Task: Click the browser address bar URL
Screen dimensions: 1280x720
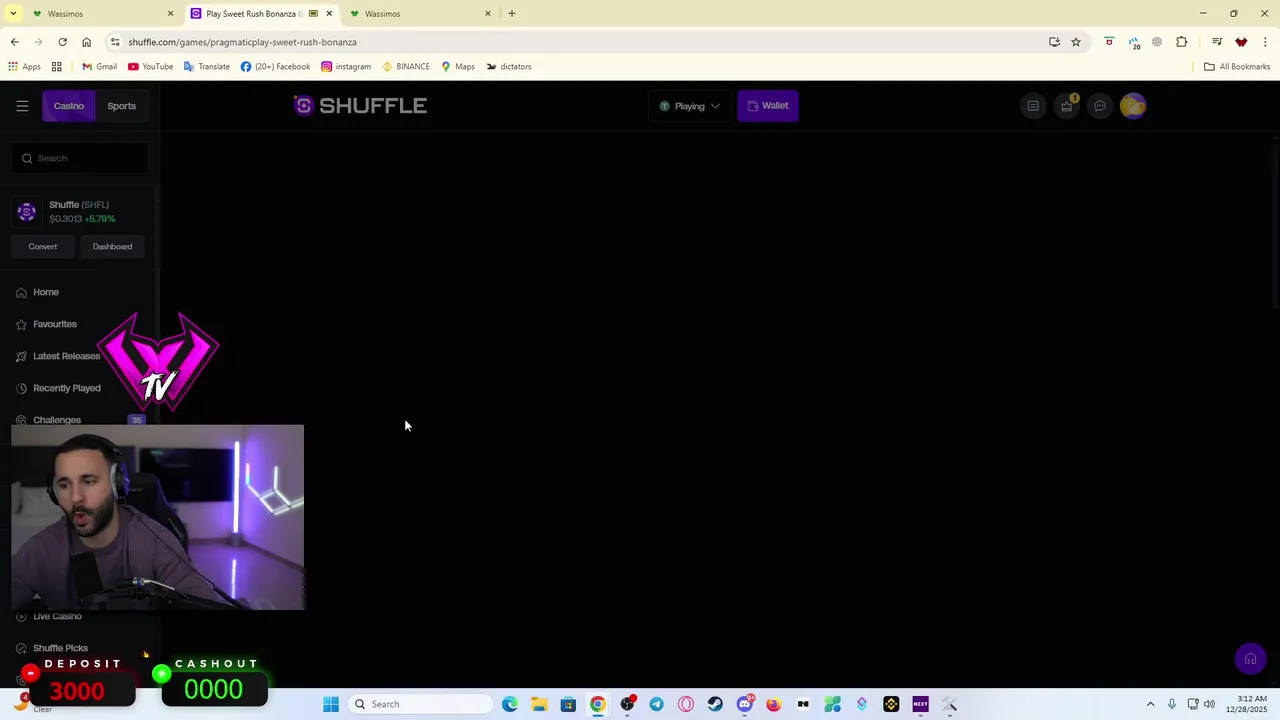Action: (x=242, y=42)
